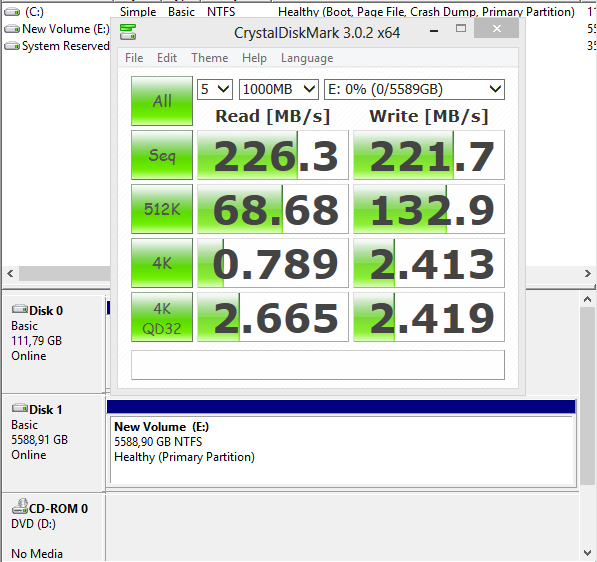Click the 512K write result 132.9

pos(429,209)
